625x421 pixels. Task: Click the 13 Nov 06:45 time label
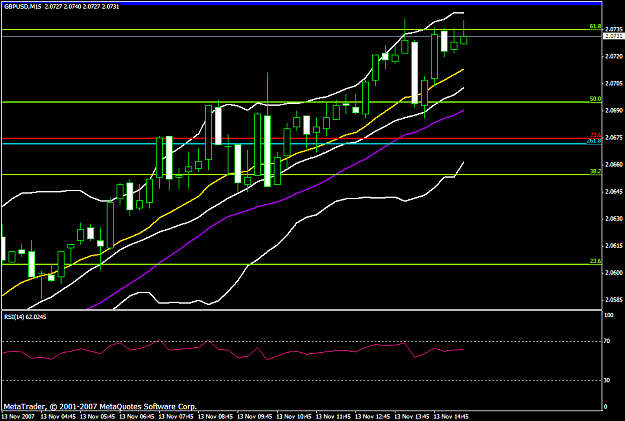tap(137, 417)
